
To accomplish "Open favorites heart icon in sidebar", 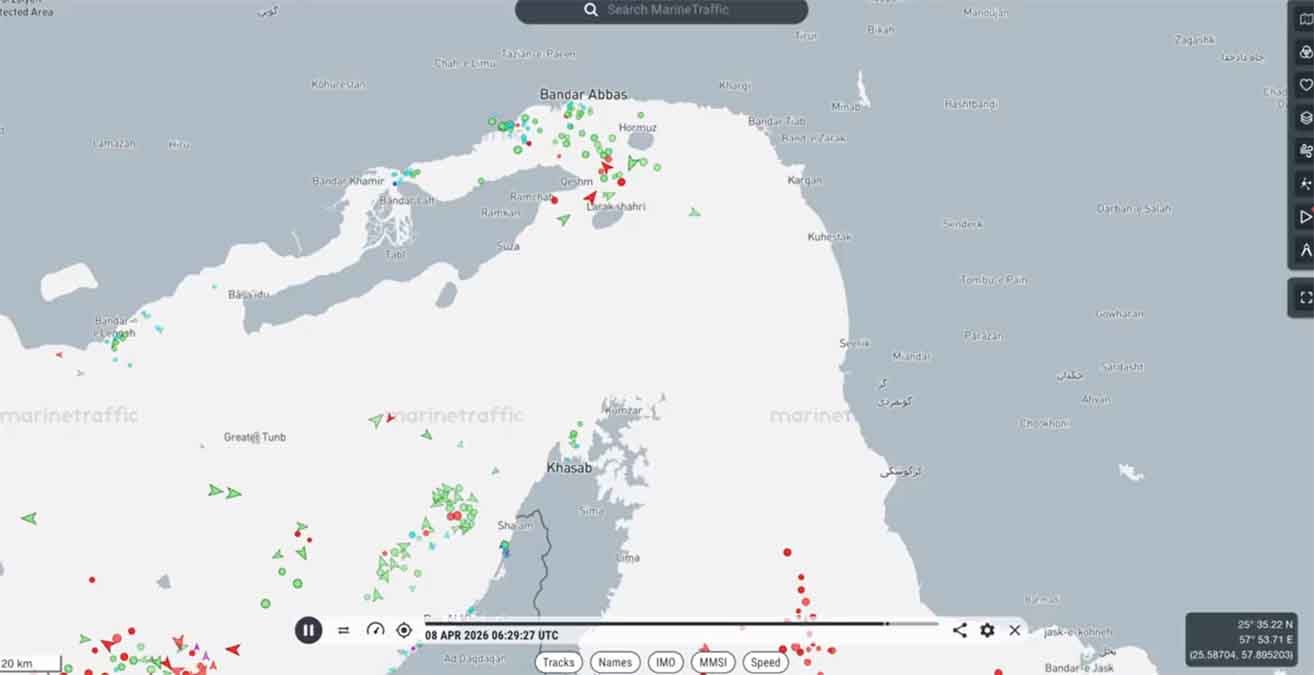I will tap(1305, 85).
